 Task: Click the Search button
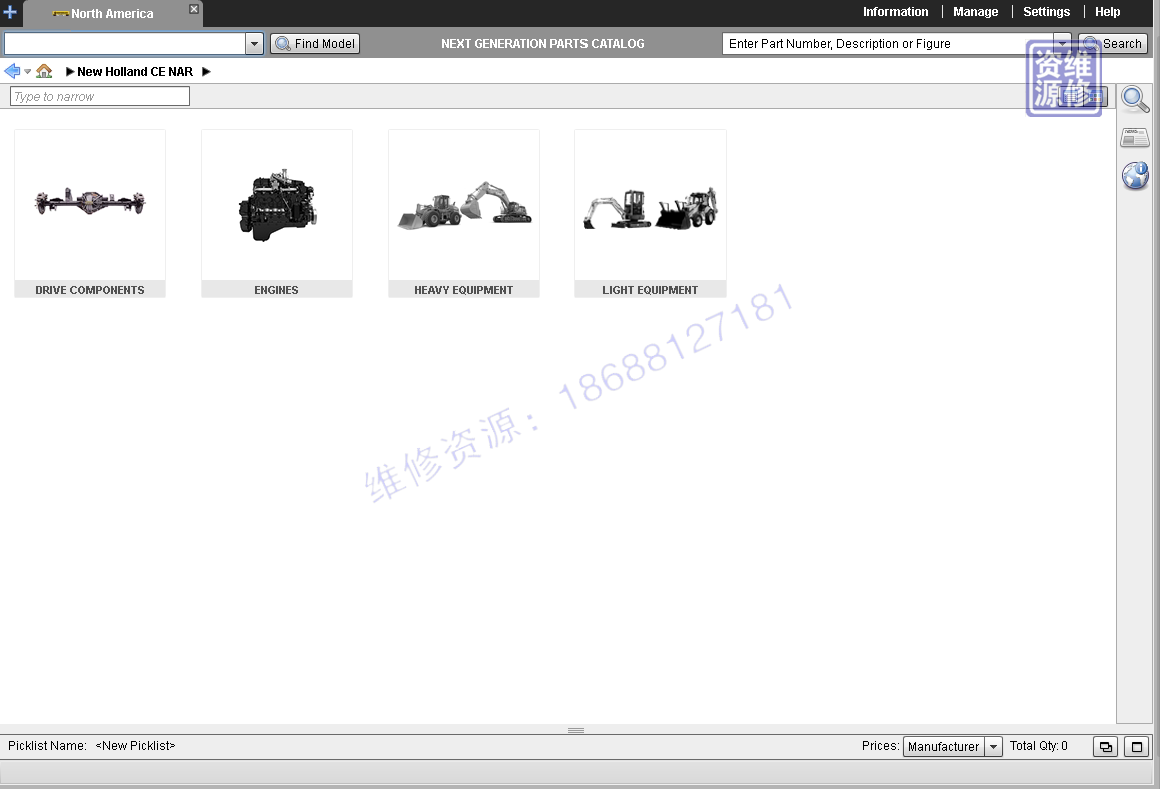pos(1113,44)
